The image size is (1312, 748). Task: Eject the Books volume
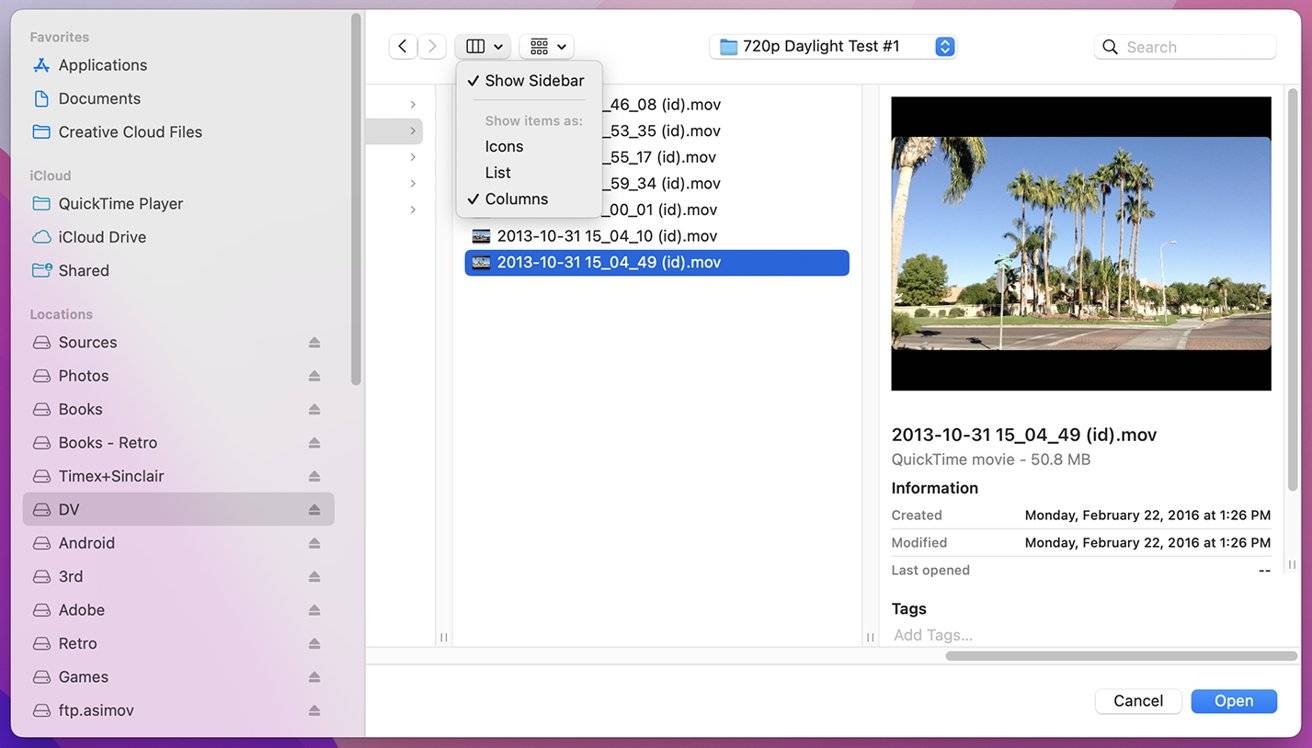tap(314, 409)
